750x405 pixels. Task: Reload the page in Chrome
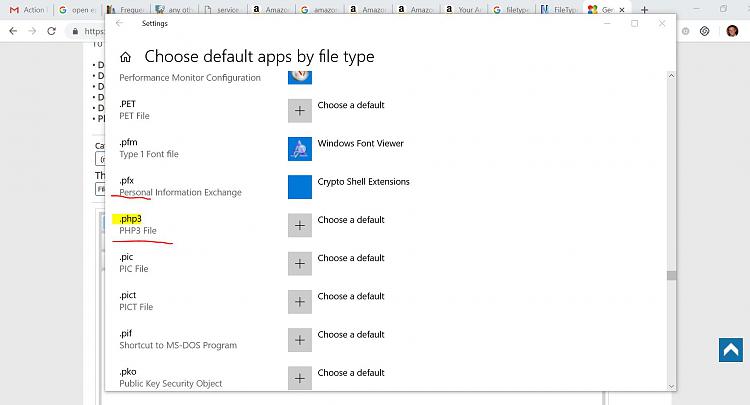click(52, 31)
